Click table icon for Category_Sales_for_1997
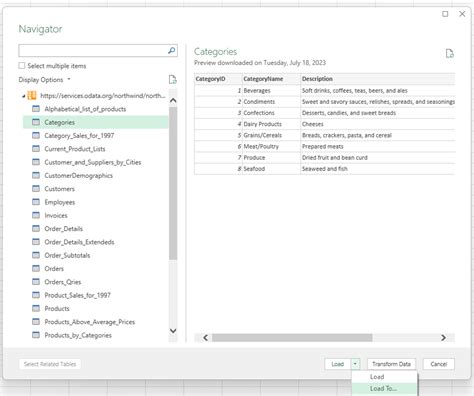The image size is (474, 396). pos(36,135)
